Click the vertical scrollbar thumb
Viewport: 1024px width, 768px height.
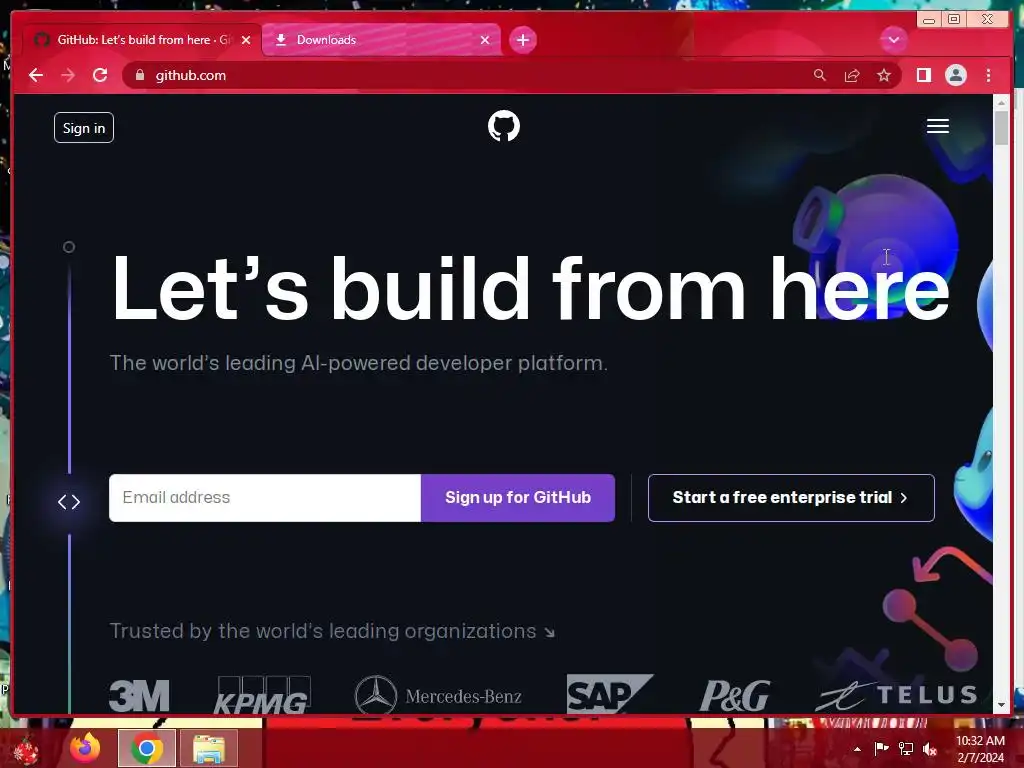tap(1001, 128)
